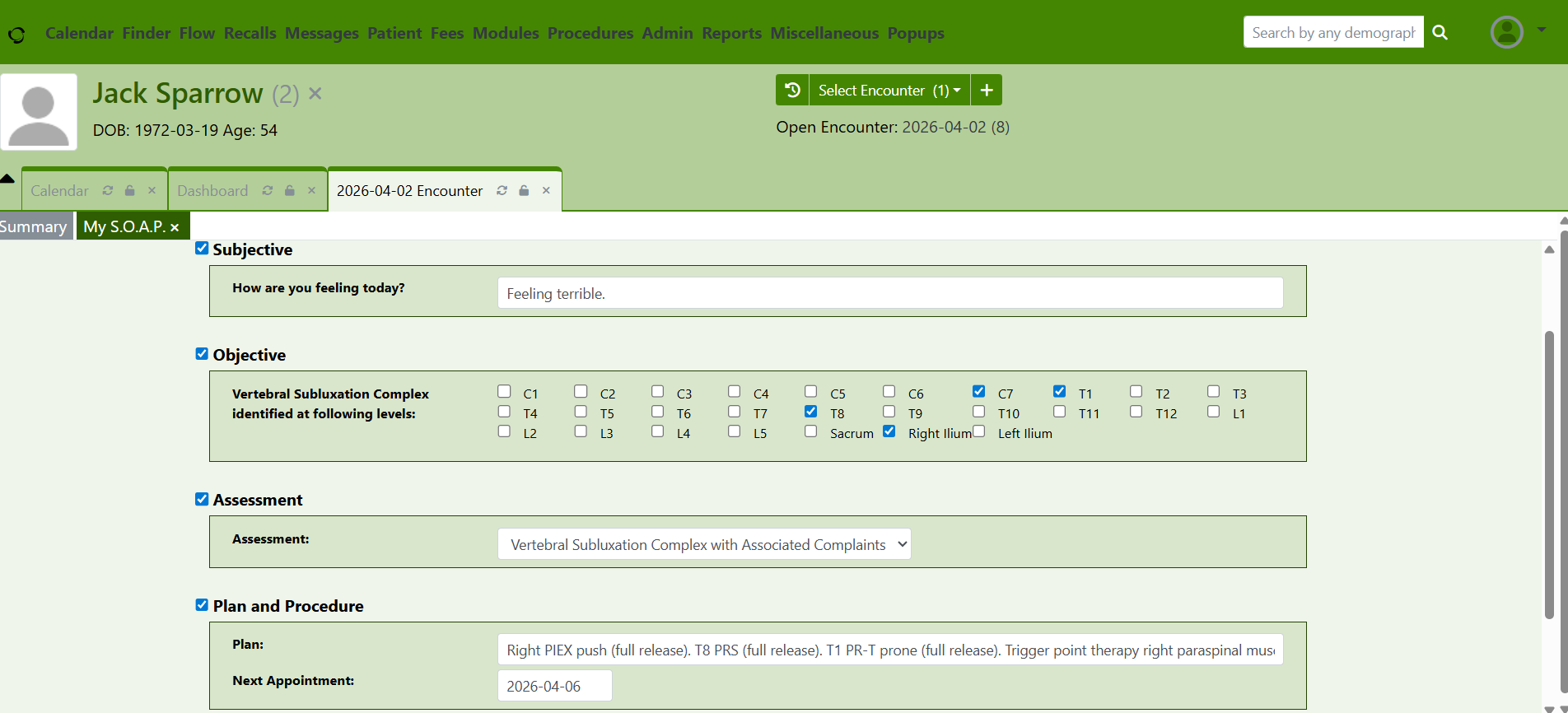Screen dimensions: 1568x713
Task: Open the user profile avatar menu
Action: tap(1506, 32)
